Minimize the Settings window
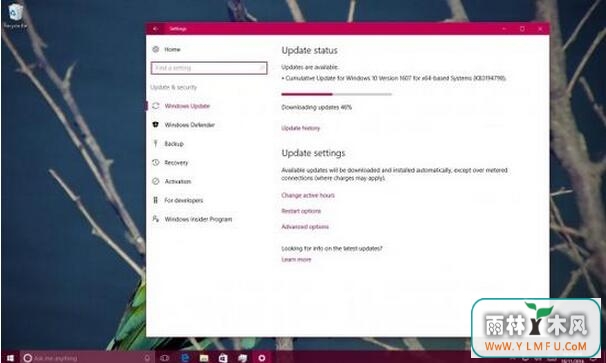 (x=504, y=29)
